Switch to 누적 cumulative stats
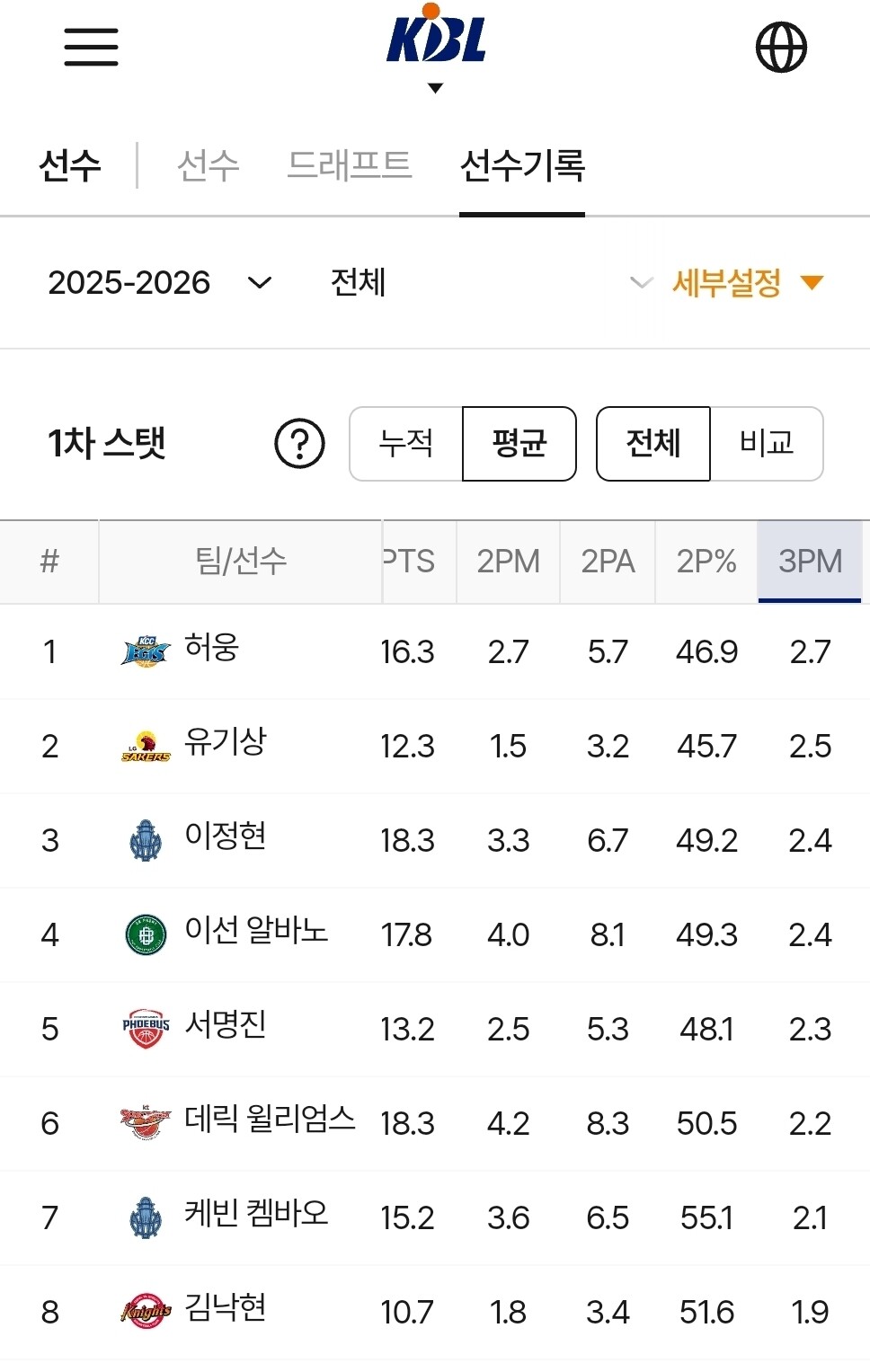The width and height of the screenshot is (870, 1372). point(406,443)
